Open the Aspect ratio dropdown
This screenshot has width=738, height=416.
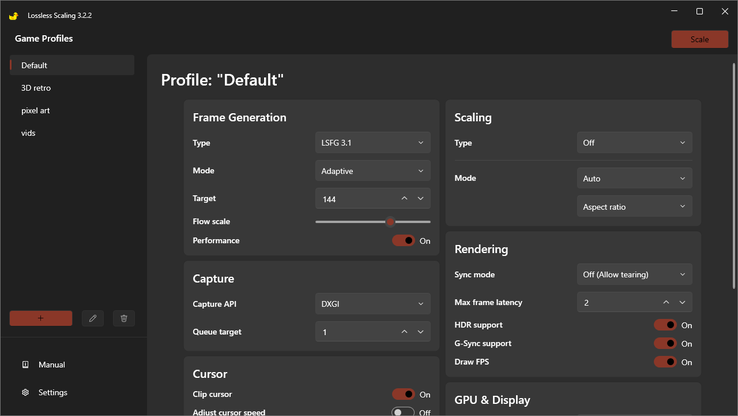click(634, 207)
